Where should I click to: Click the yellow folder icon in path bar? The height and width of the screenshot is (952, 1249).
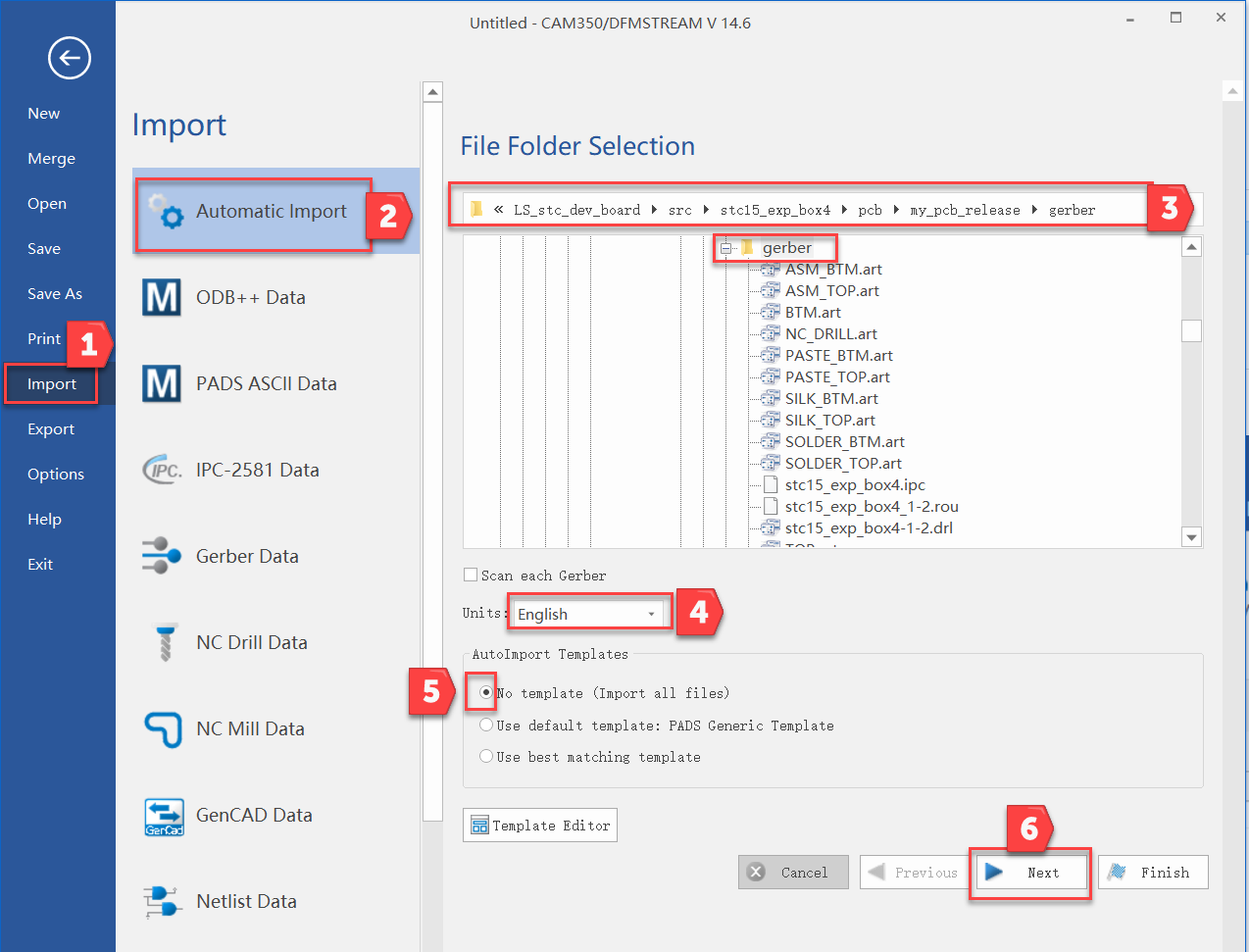476,209
